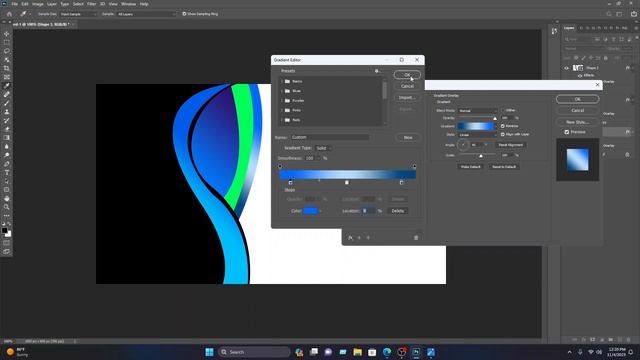Open Sample All Layers dropdown
640x360 pixels.
coord(146,14)
